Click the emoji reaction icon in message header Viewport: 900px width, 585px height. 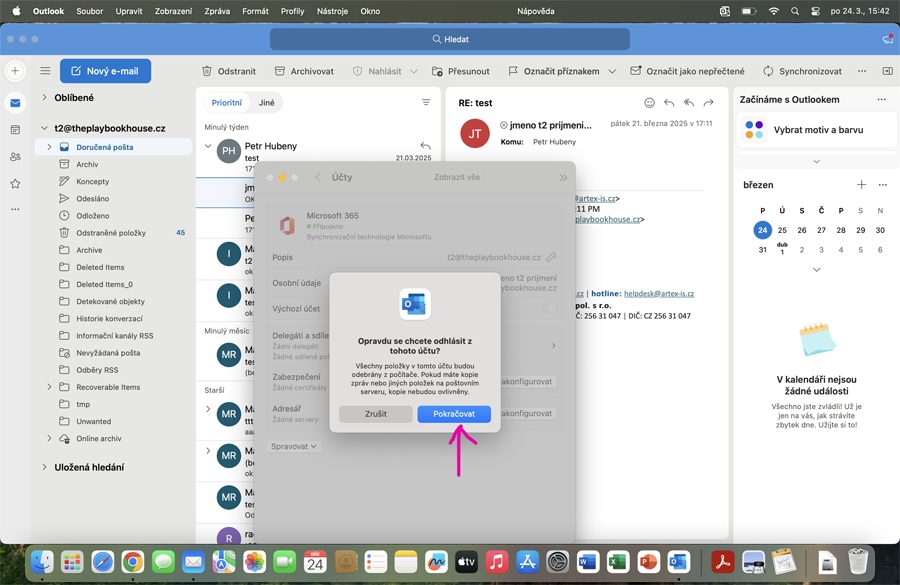click(649, 103)
